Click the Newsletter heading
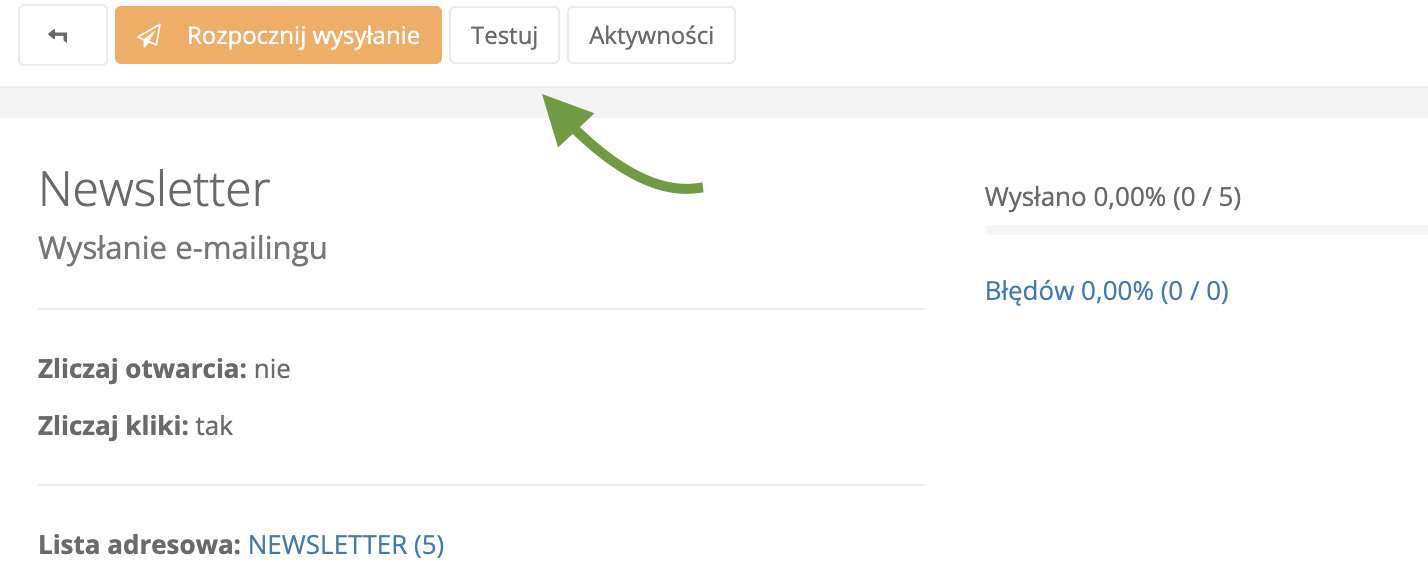The width and height of the screenshot is (1428, 580). coord(154,189)
